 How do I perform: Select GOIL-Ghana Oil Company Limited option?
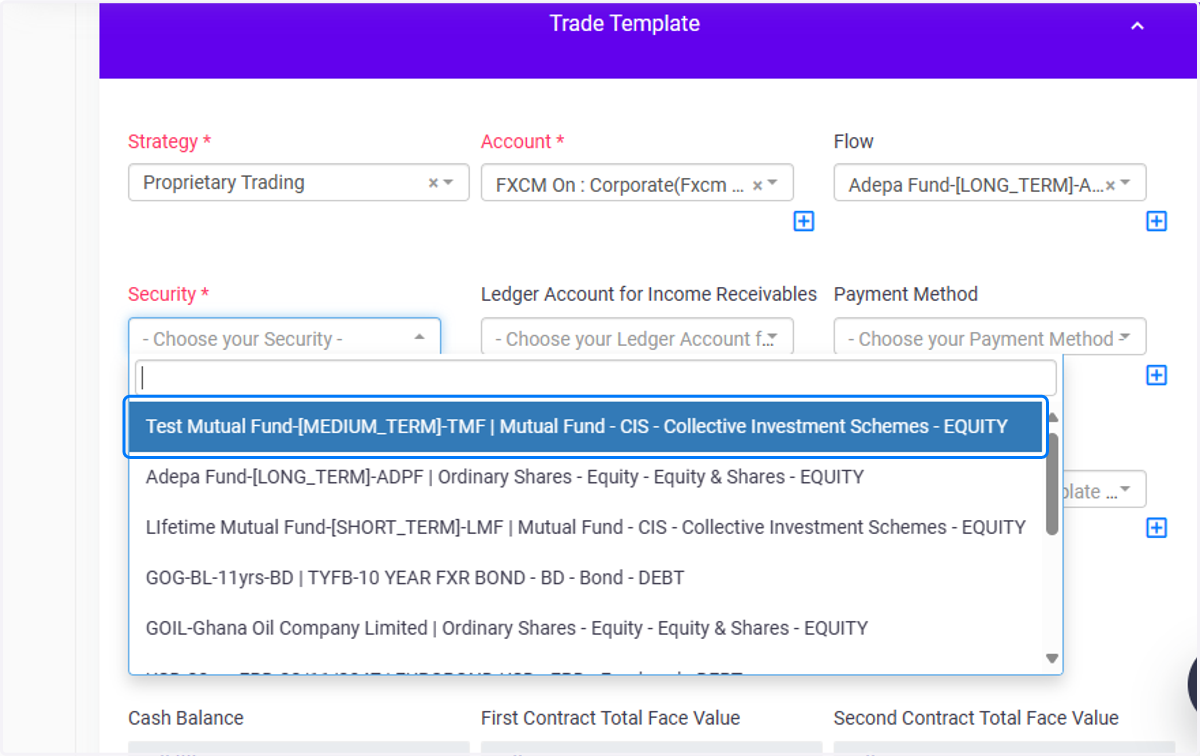[x=585, y=628]
